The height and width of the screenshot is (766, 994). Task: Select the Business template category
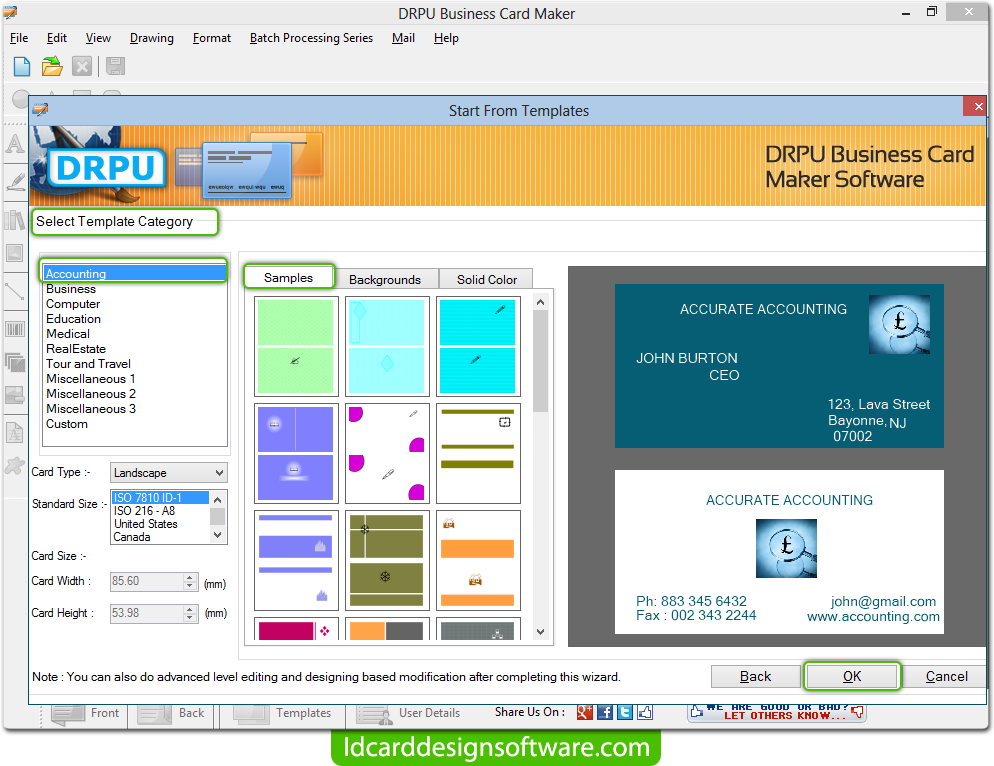[x=70, y=288]
